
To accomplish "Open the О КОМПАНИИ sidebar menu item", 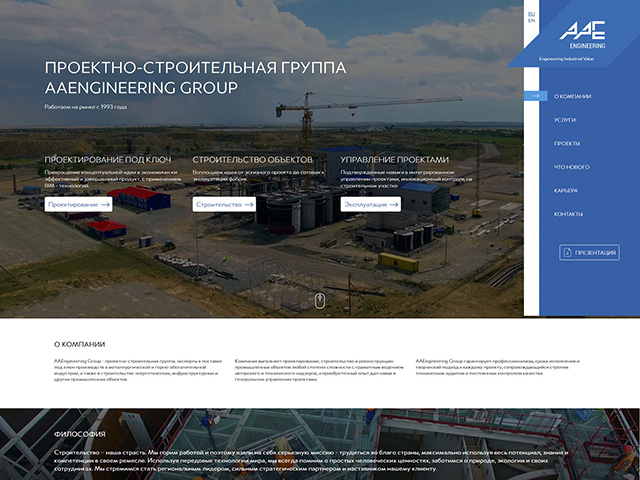I will 572,96.
